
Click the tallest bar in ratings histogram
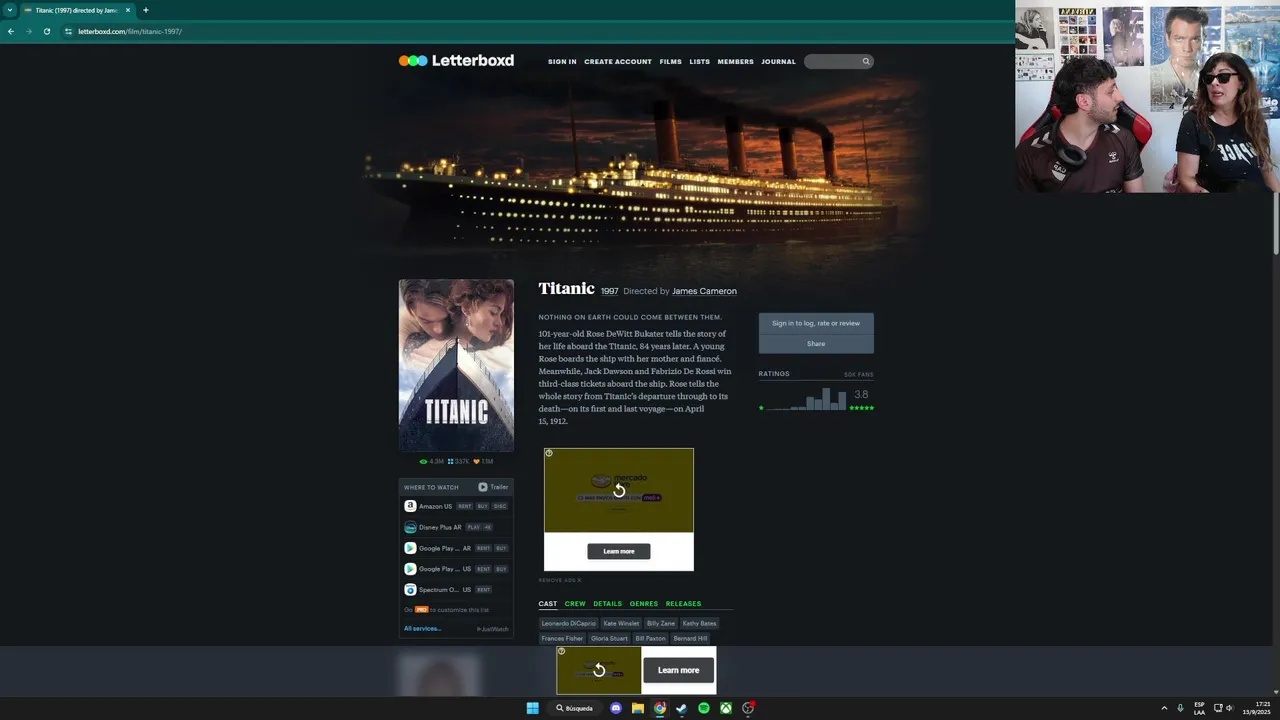pos(826,399)
